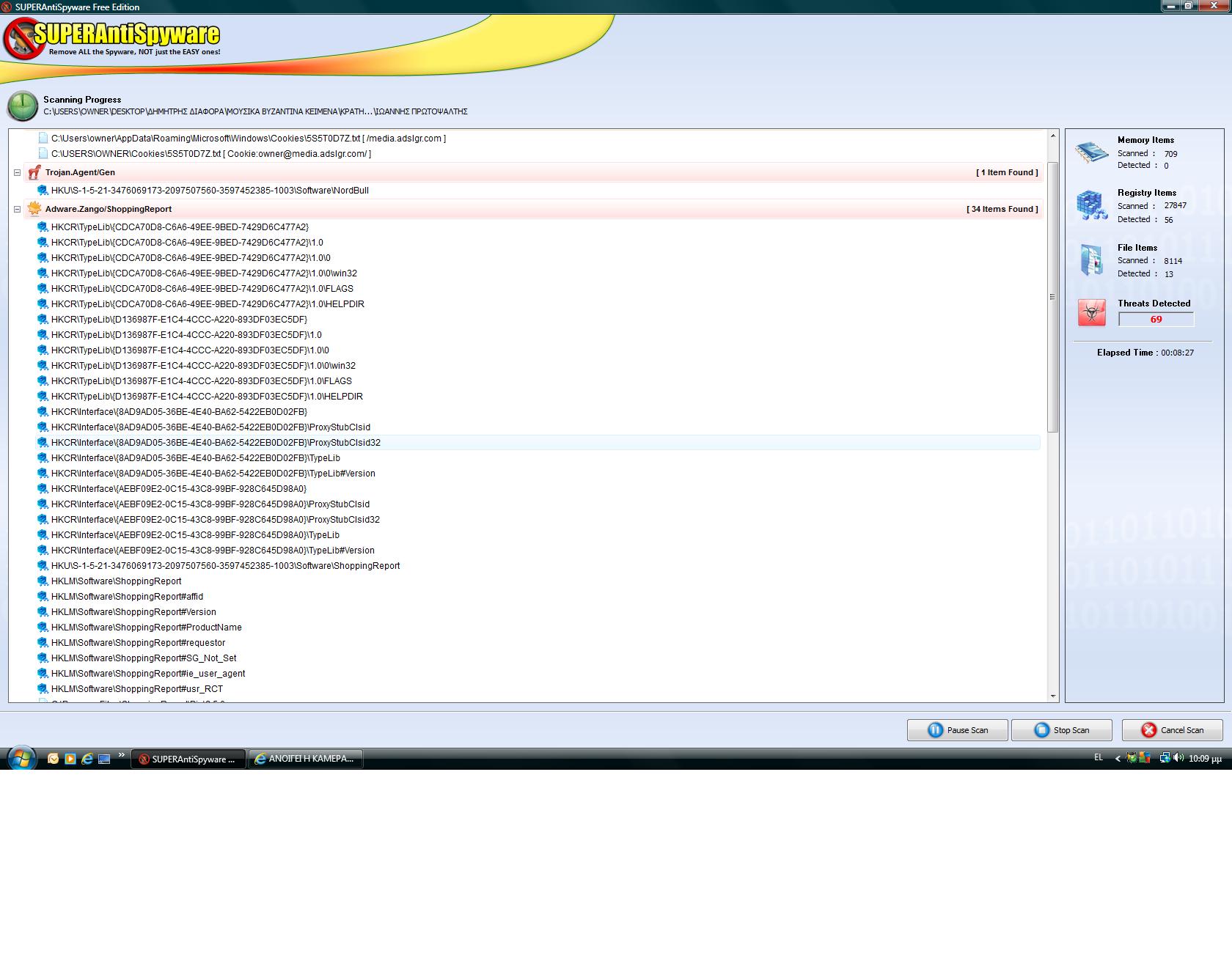Switch to the ΑΝΟΙΓΕΙ Η ΚΑΜΕΡΑ taskbar window
The image size is (1232, 964).
tap(306, 759)
